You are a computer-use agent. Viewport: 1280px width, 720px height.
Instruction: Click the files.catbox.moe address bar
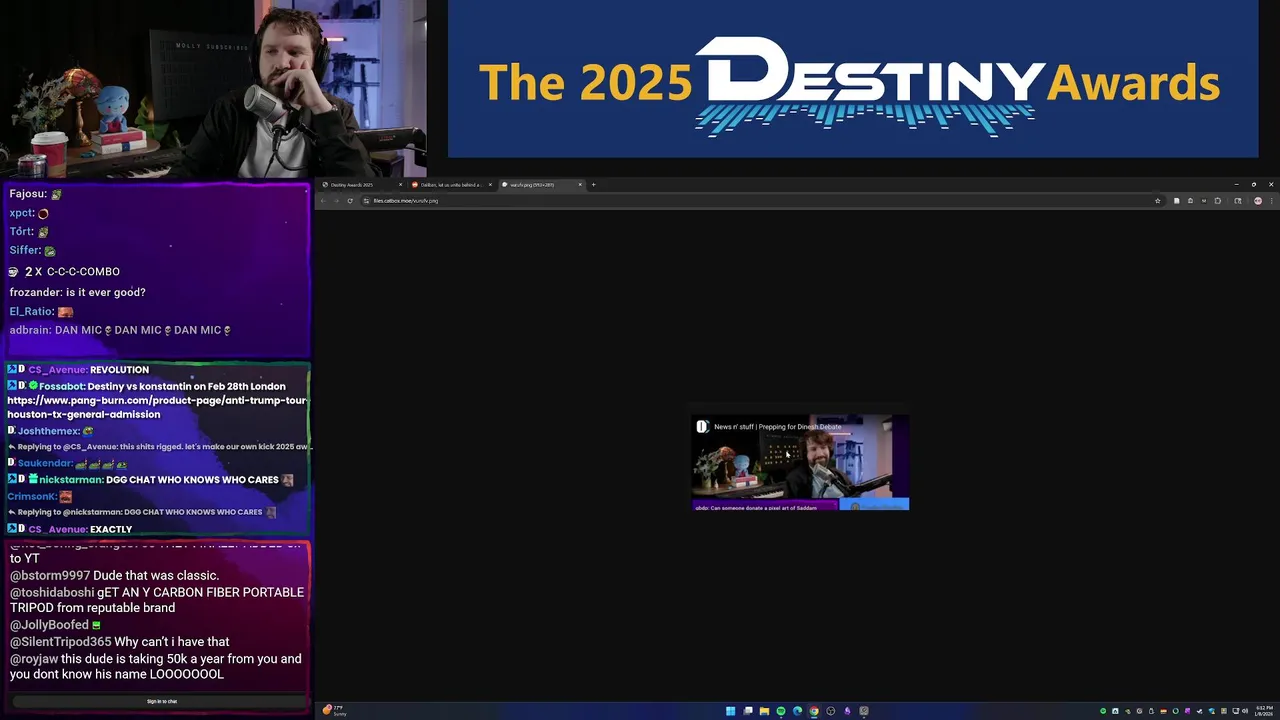point(760,201)
